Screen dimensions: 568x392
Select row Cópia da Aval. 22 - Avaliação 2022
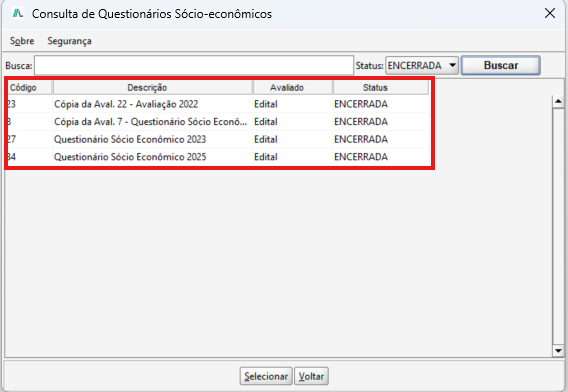point(218,104)
